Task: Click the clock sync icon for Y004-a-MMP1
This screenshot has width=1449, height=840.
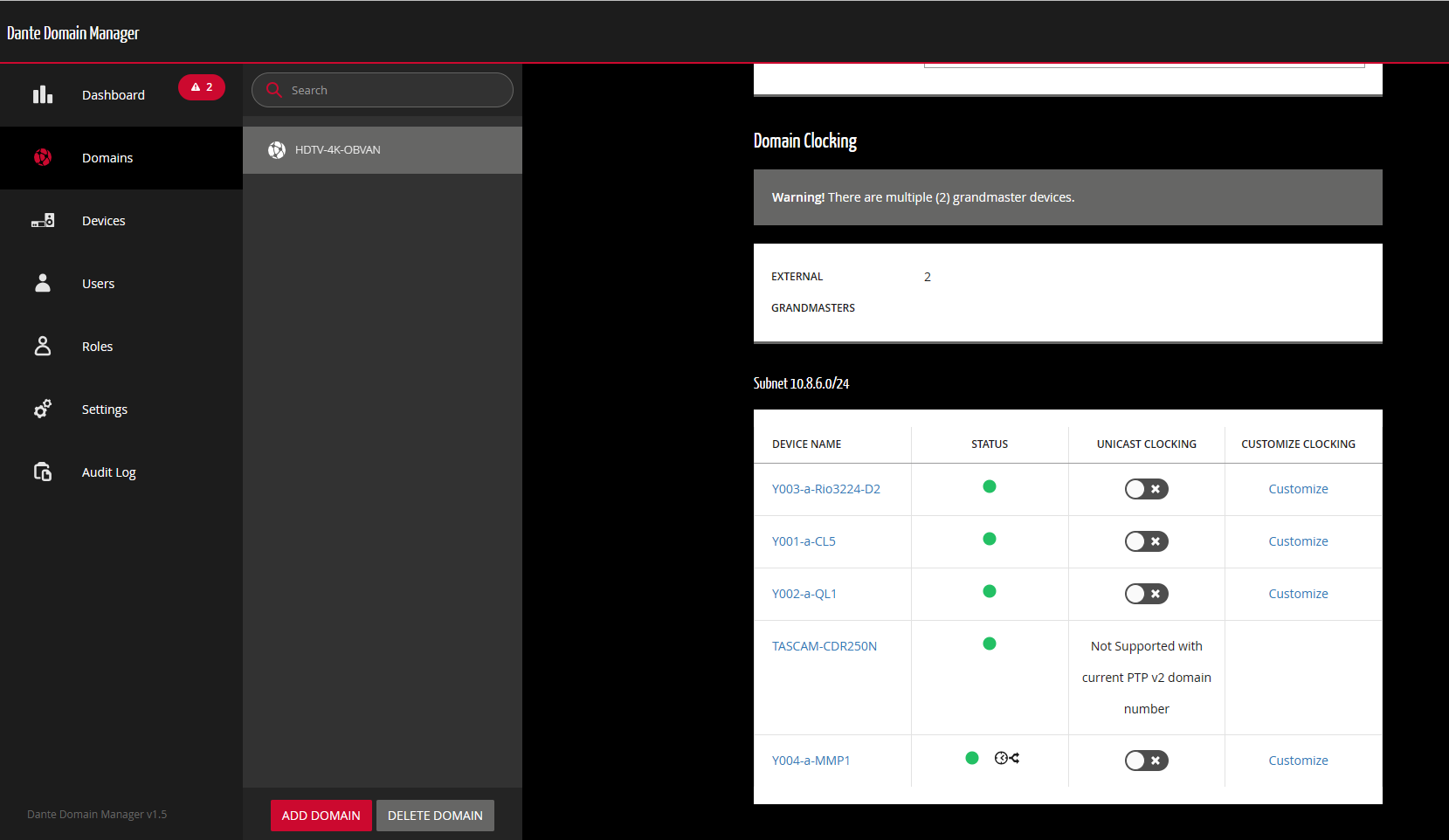Action: click(x=1006, y=758)
